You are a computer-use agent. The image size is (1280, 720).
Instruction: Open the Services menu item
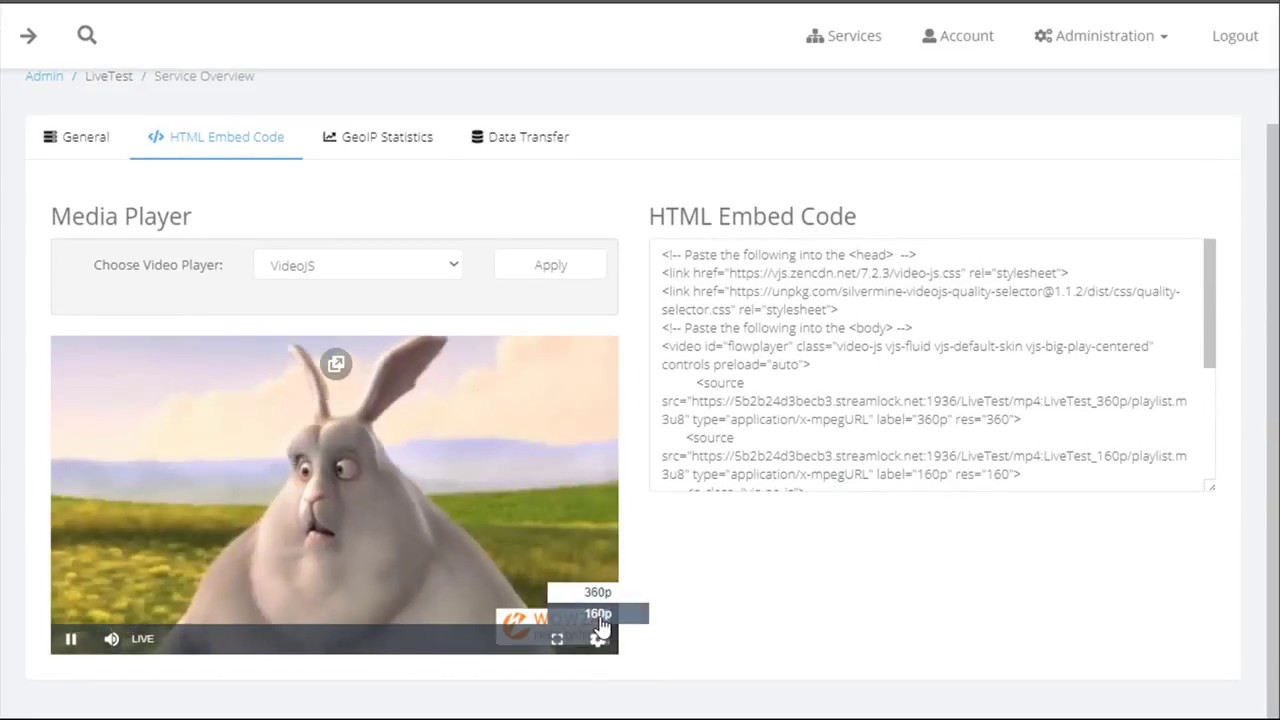844,36
